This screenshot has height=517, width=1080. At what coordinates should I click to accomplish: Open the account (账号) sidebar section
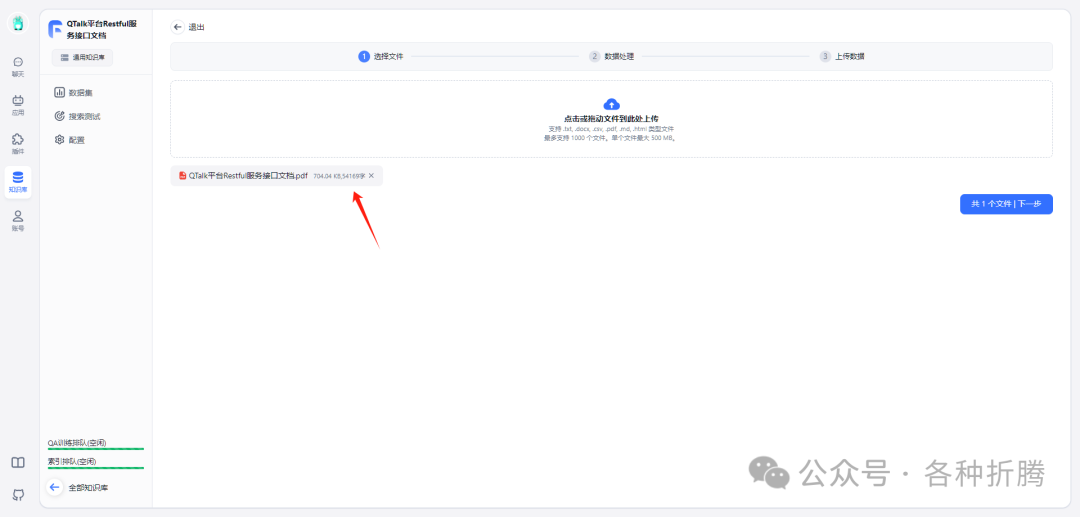[18, 220]
